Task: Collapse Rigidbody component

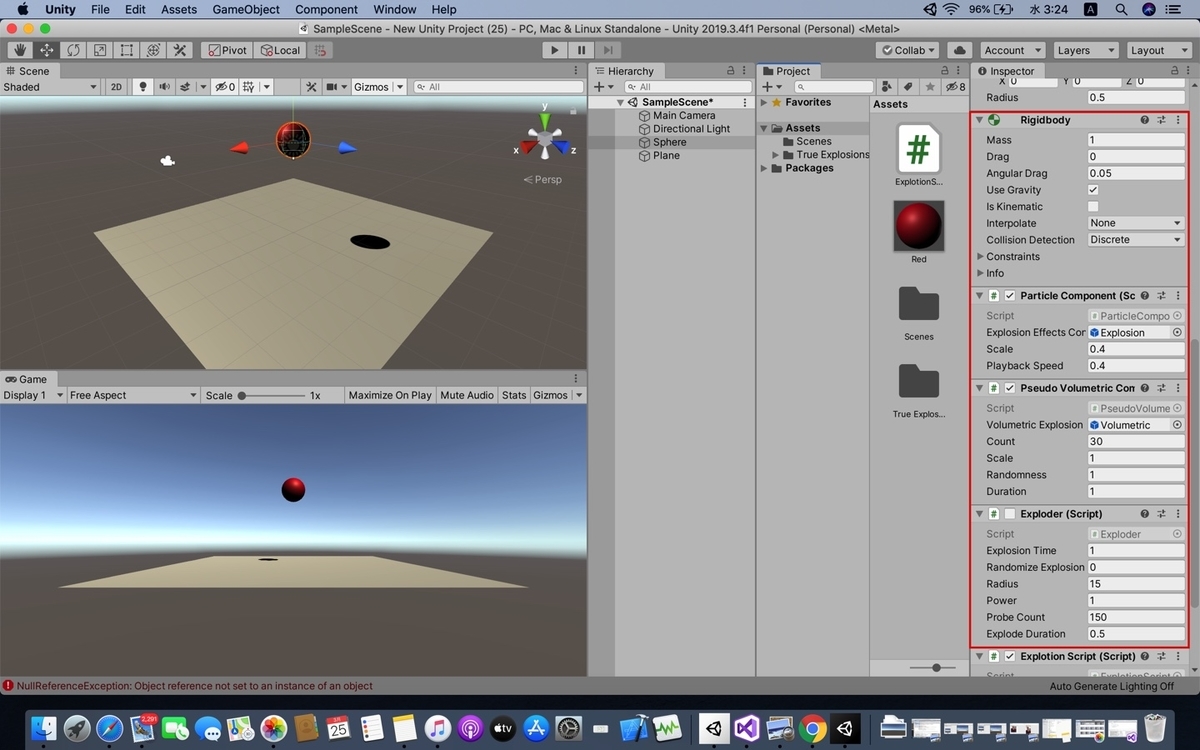Action: pyautogui.click(x=979, y=120)
